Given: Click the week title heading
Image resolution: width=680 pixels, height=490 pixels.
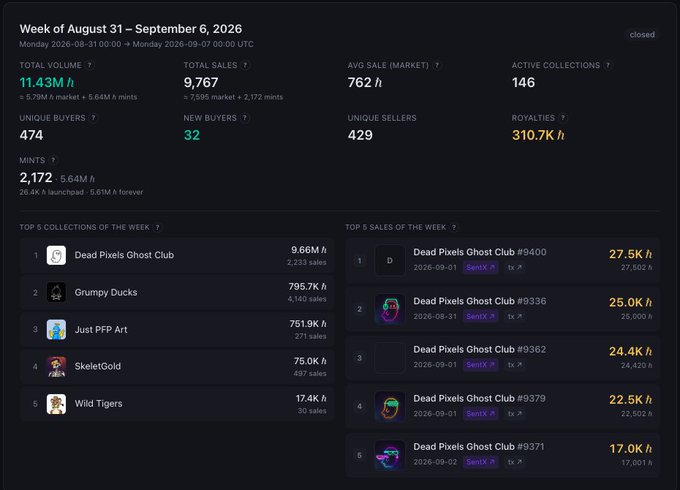Looking at the screenshot, I should point(131,29).
